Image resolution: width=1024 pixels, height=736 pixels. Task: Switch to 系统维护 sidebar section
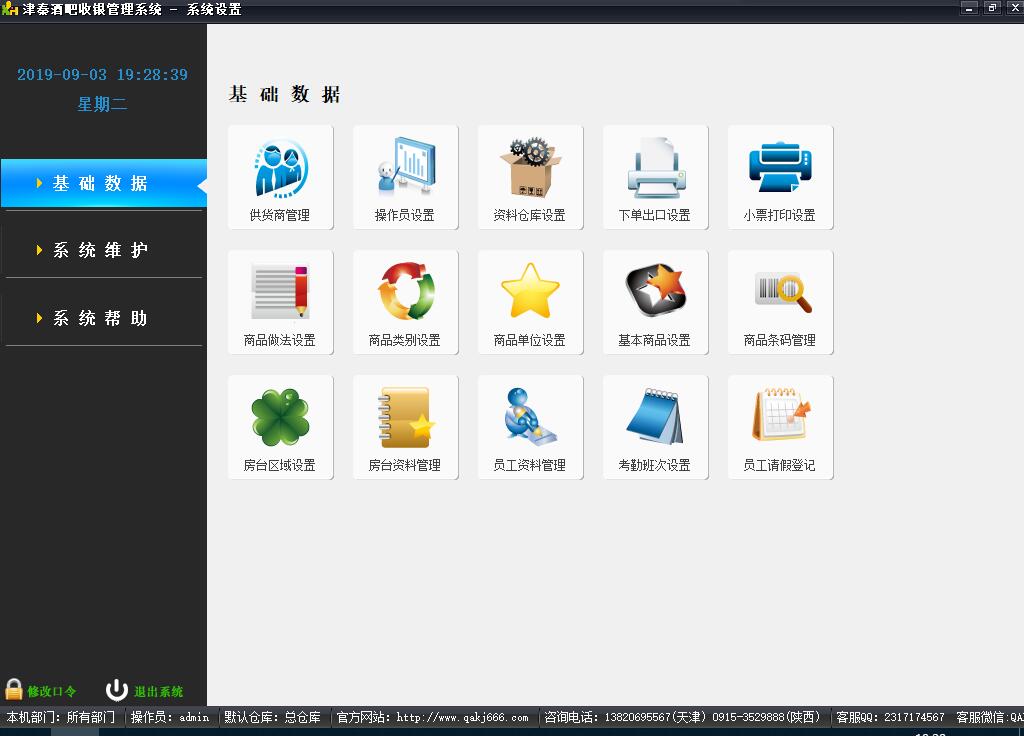tap(101, 250)
